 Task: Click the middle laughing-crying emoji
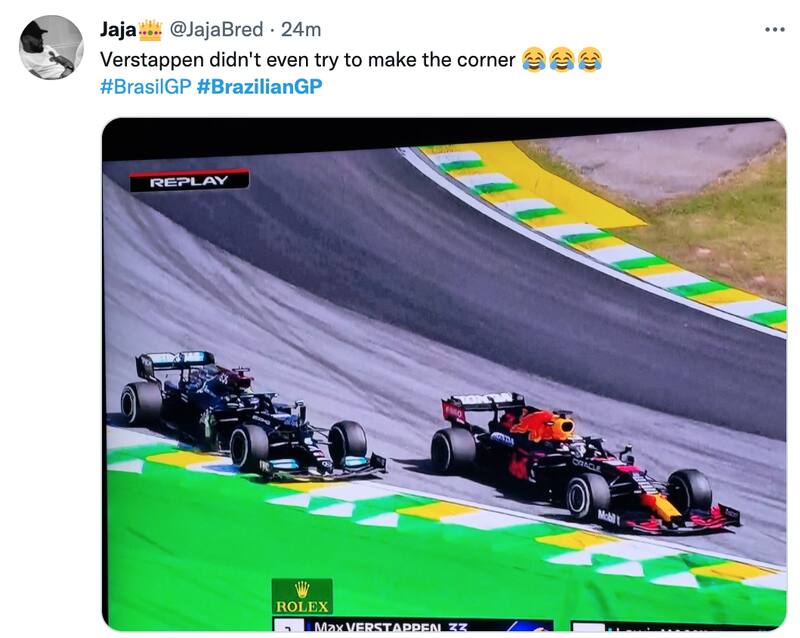pos(562,60)
